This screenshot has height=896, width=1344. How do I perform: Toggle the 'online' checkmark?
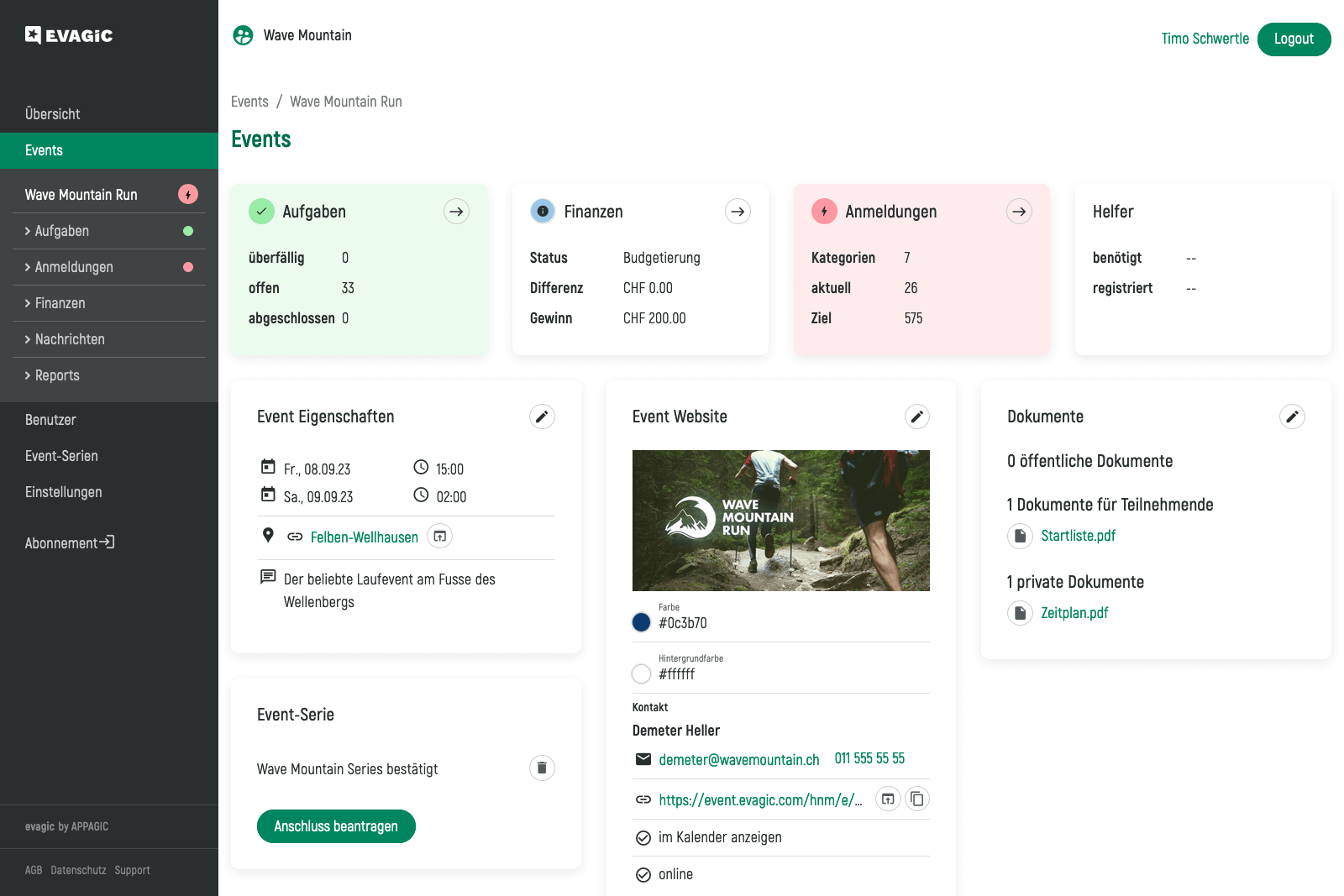point(643,875)
